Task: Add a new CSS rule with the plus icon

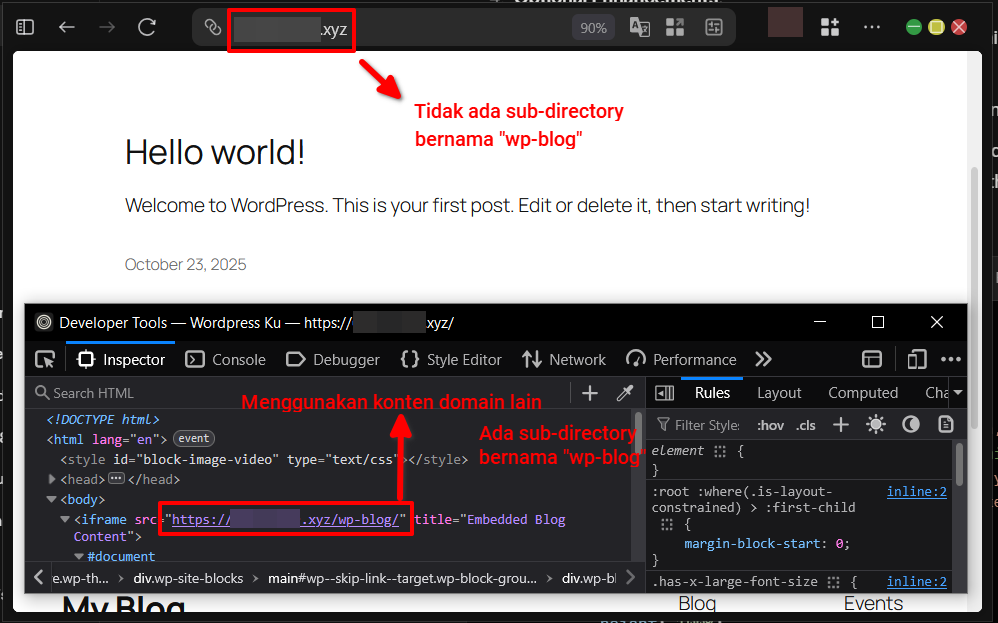Action: pyautogui.click(x=840, y=424)
